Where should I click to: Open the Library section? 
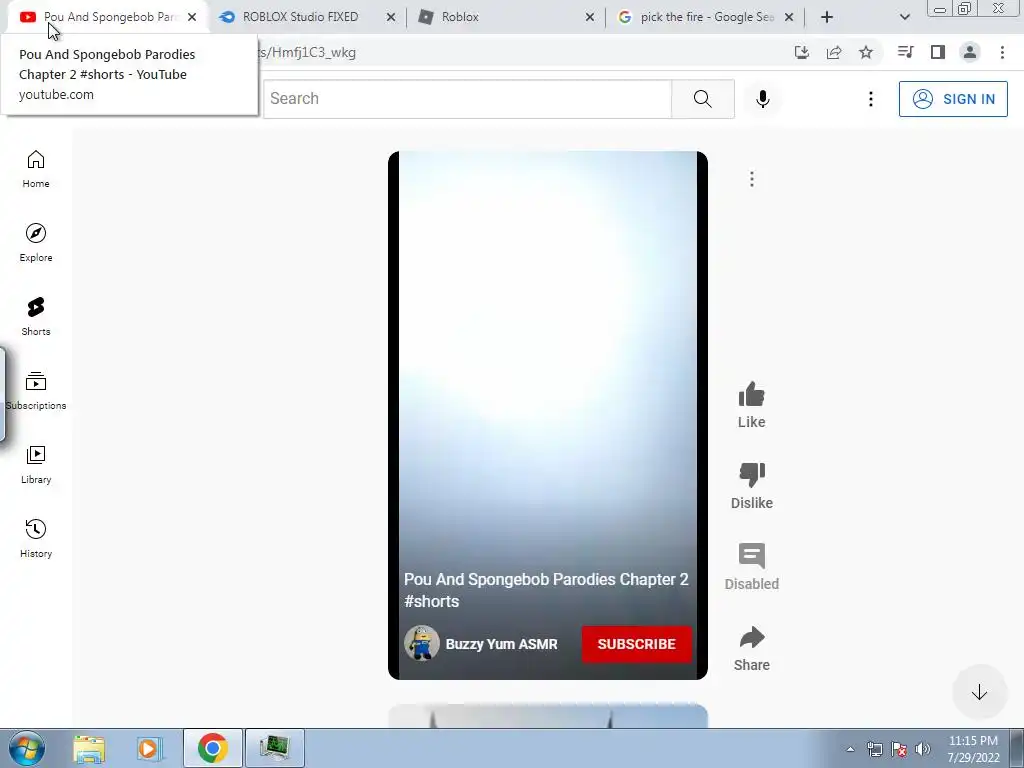[x=36, y=464]
